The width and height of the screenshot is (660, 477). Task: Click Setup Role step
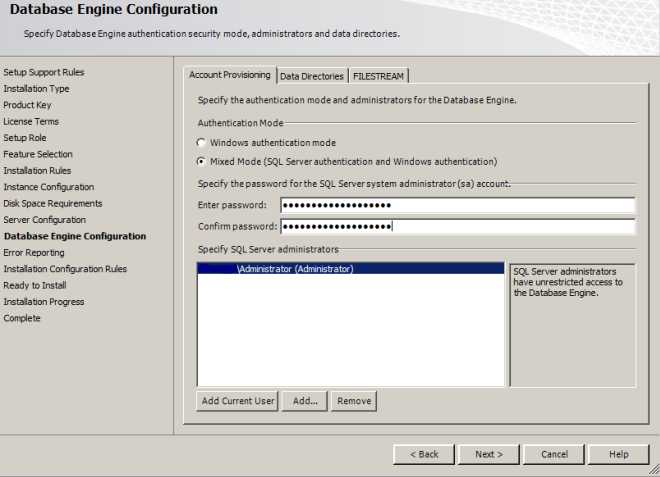tap(25, 138)
